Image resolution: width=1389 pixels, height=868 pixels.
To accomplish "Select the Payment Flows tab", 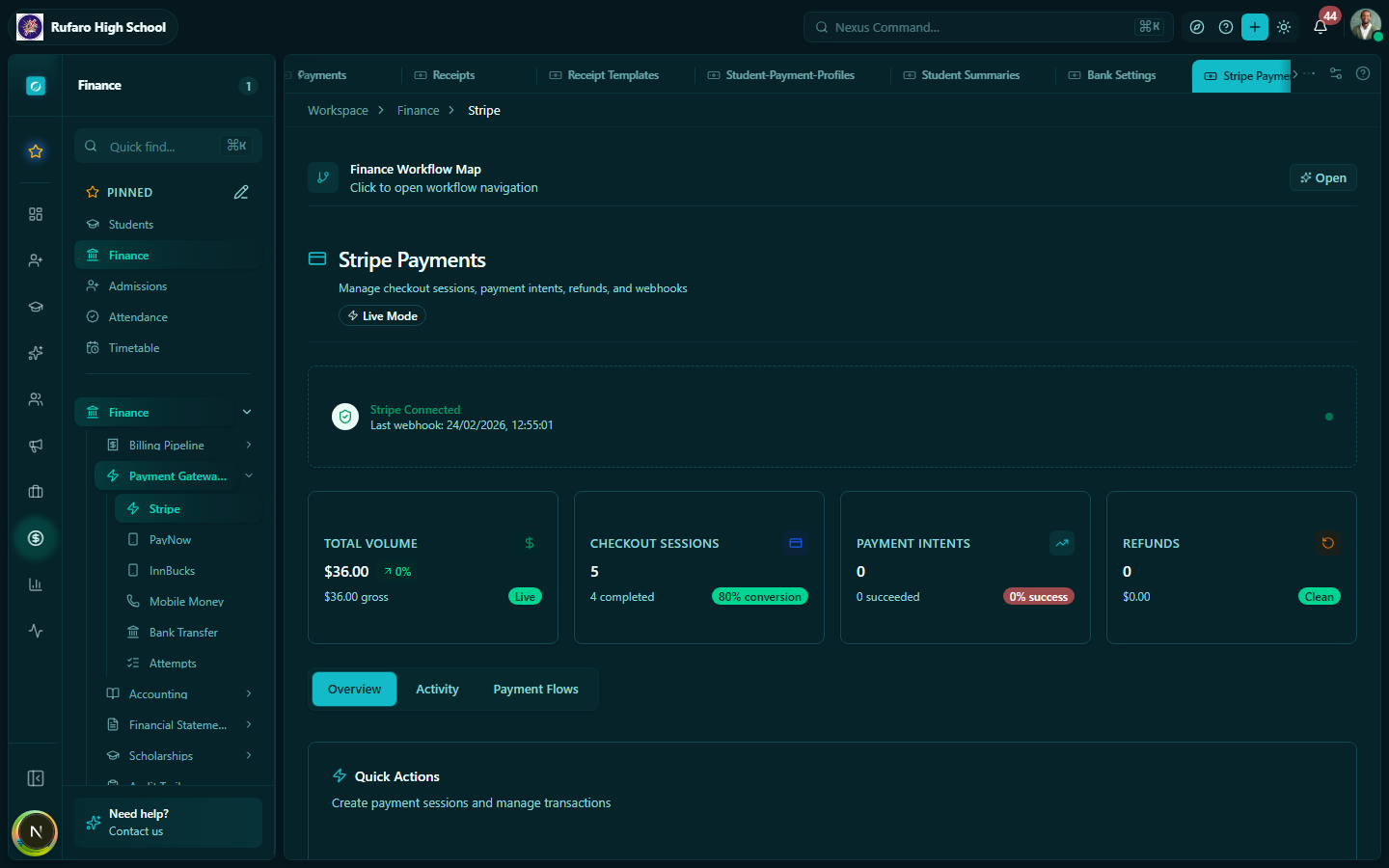I will point(535,690).
